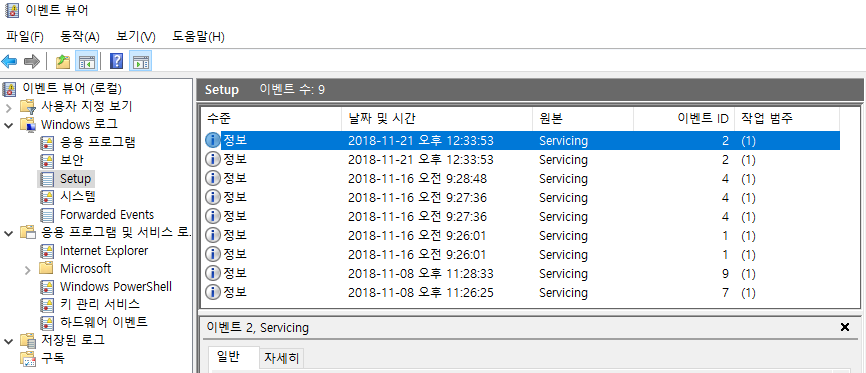Click the Back arrow toolbar icon
This screenshot has width=866, height=373.
coord(9,61)
